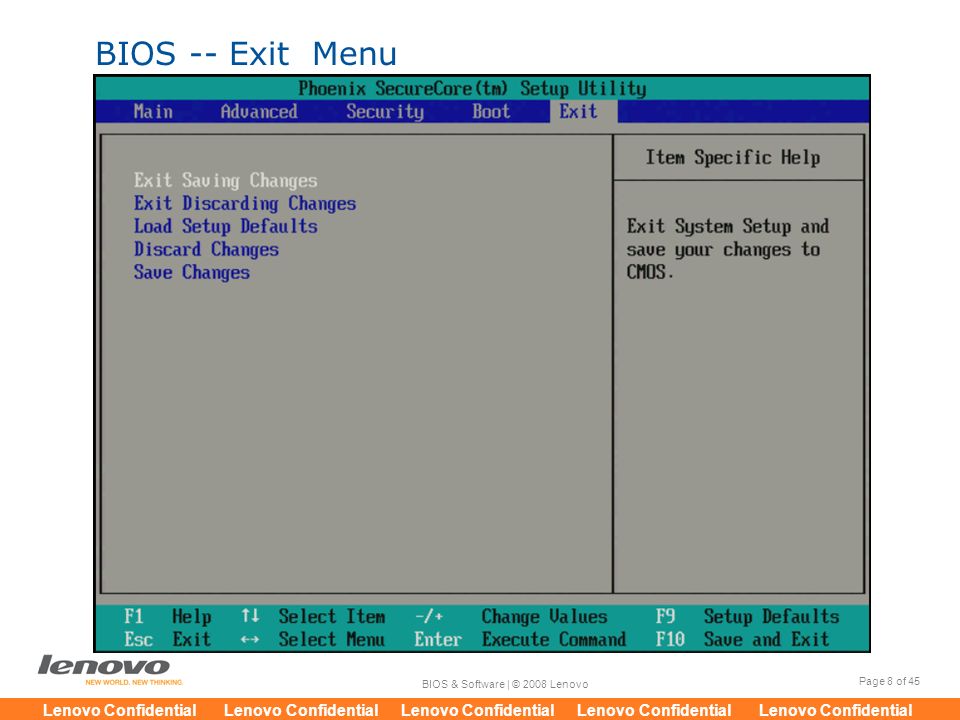Switch to the Advanced tab
Viewport: 960px width, 720px height.
click(259, 111)
